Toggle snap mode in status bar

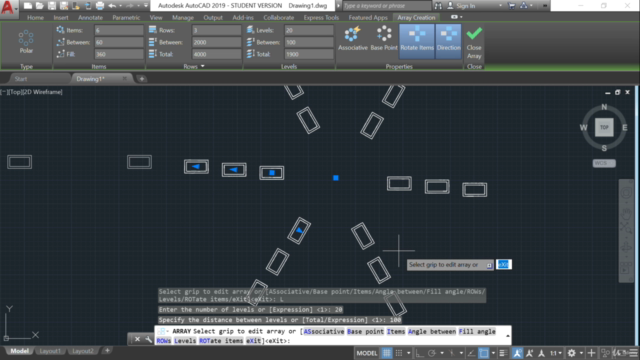pos(399,353)
